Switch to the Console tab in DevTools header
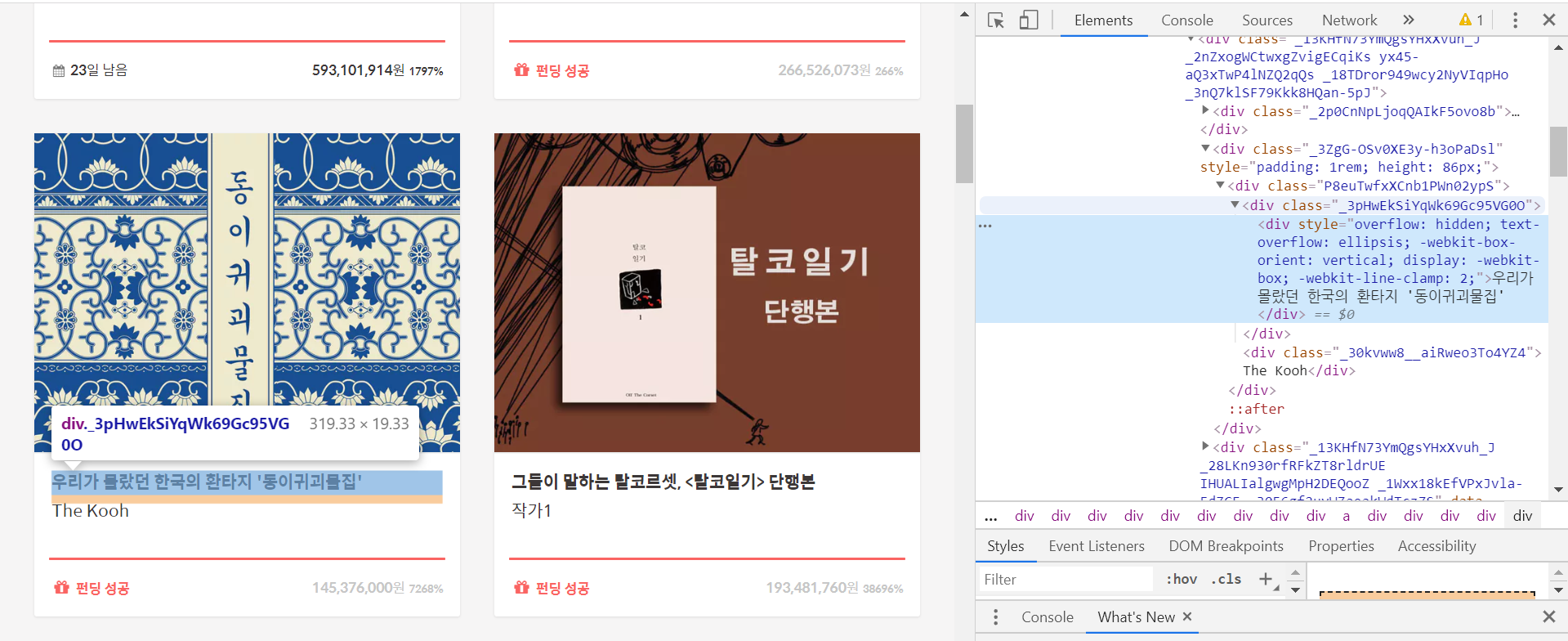Screen dimensions: 1568x641 1186,20
